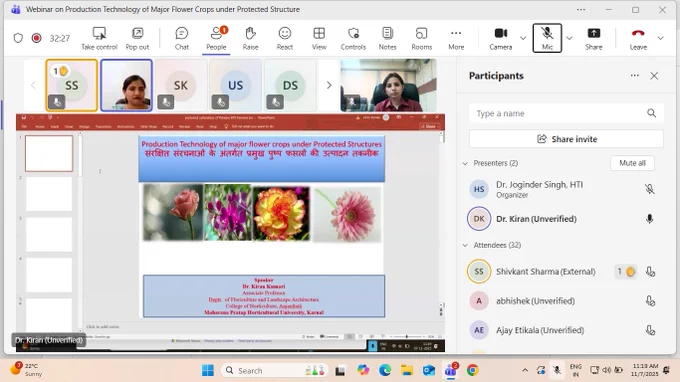Open File Explorer from the taskbar

406,371
